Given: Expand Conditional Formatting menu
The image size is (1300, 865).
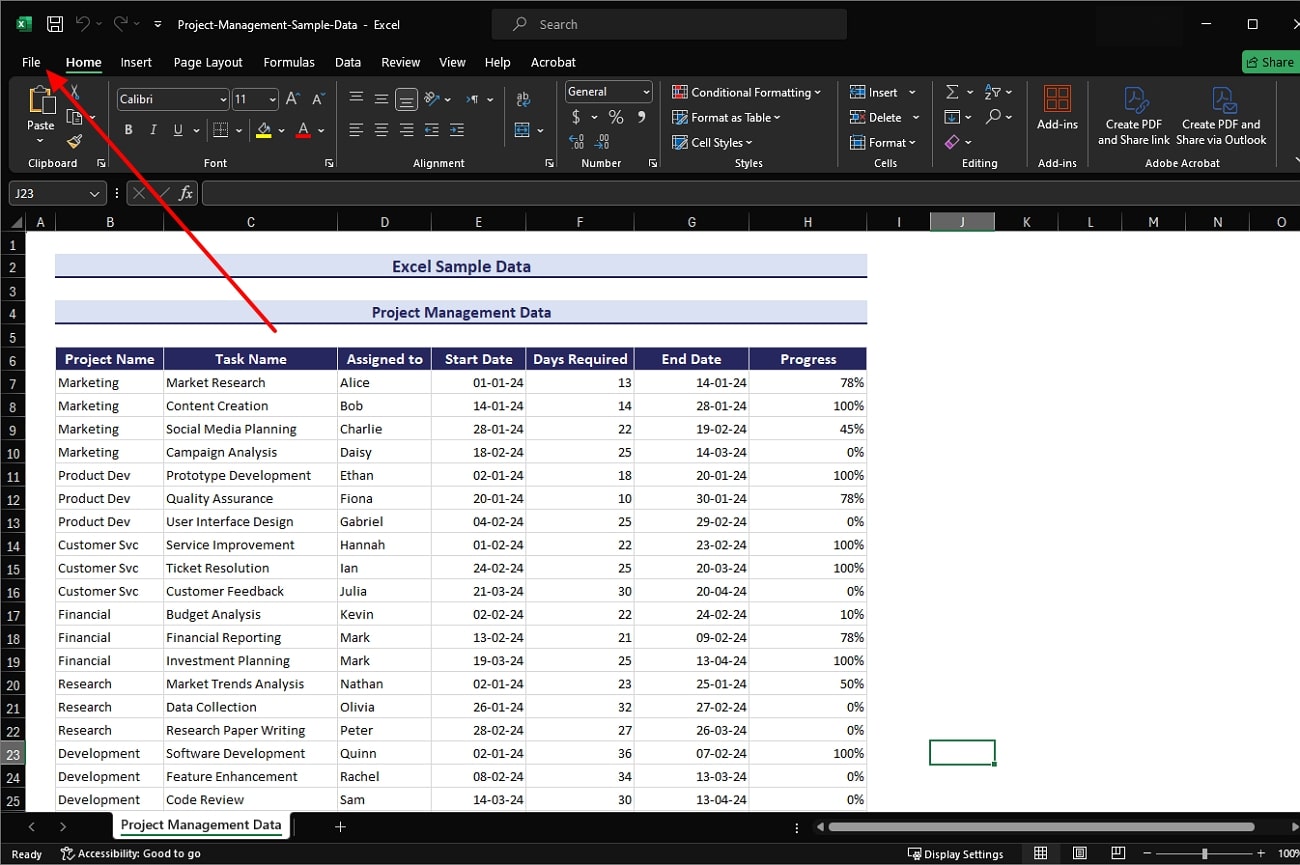Looking at the screenshot, I should 746,92.
